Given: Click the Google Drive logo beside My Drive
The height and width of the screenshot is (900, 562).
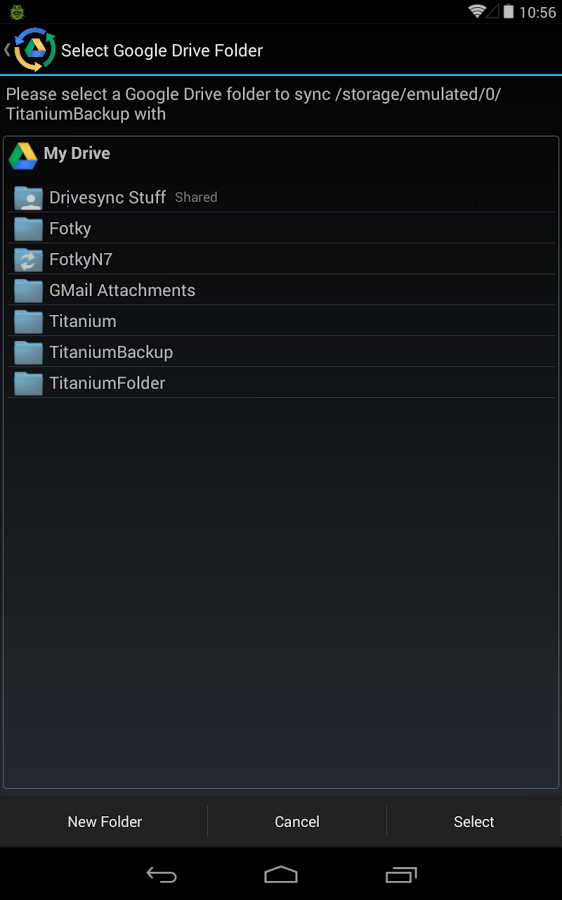Looking at the screenshot, I should point(24,155).
